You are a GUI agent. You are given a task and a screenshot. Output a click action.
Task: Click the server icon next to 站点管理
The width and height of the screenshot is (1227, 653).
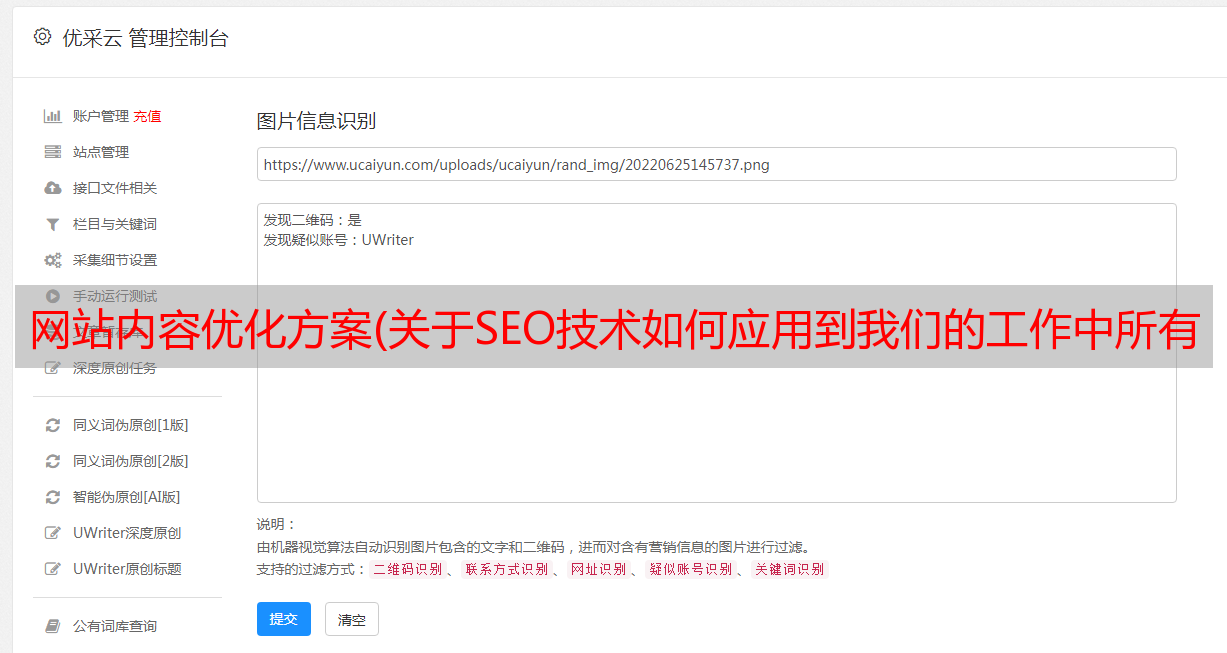tap(53, 152)
